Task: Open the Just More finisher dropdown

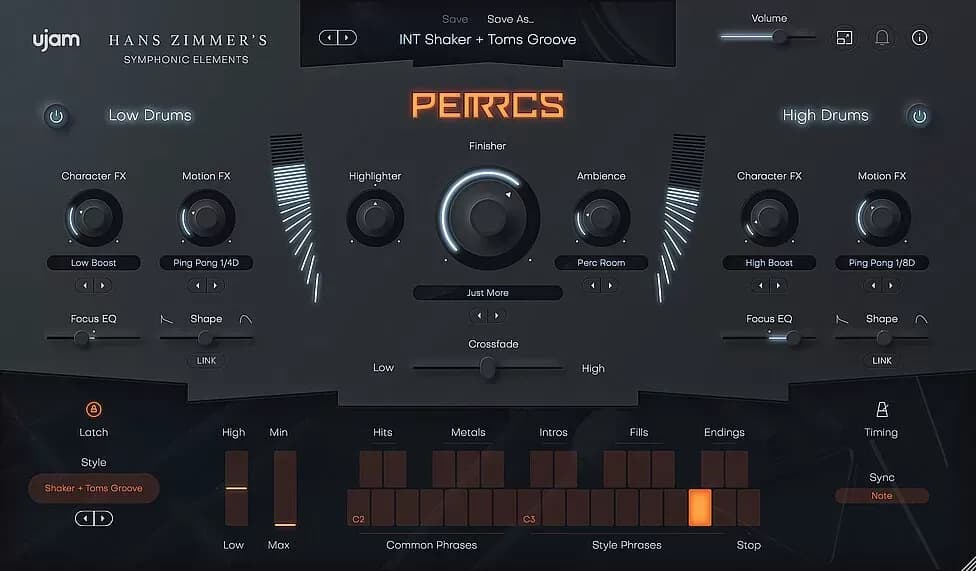Action: pos(487,293)
